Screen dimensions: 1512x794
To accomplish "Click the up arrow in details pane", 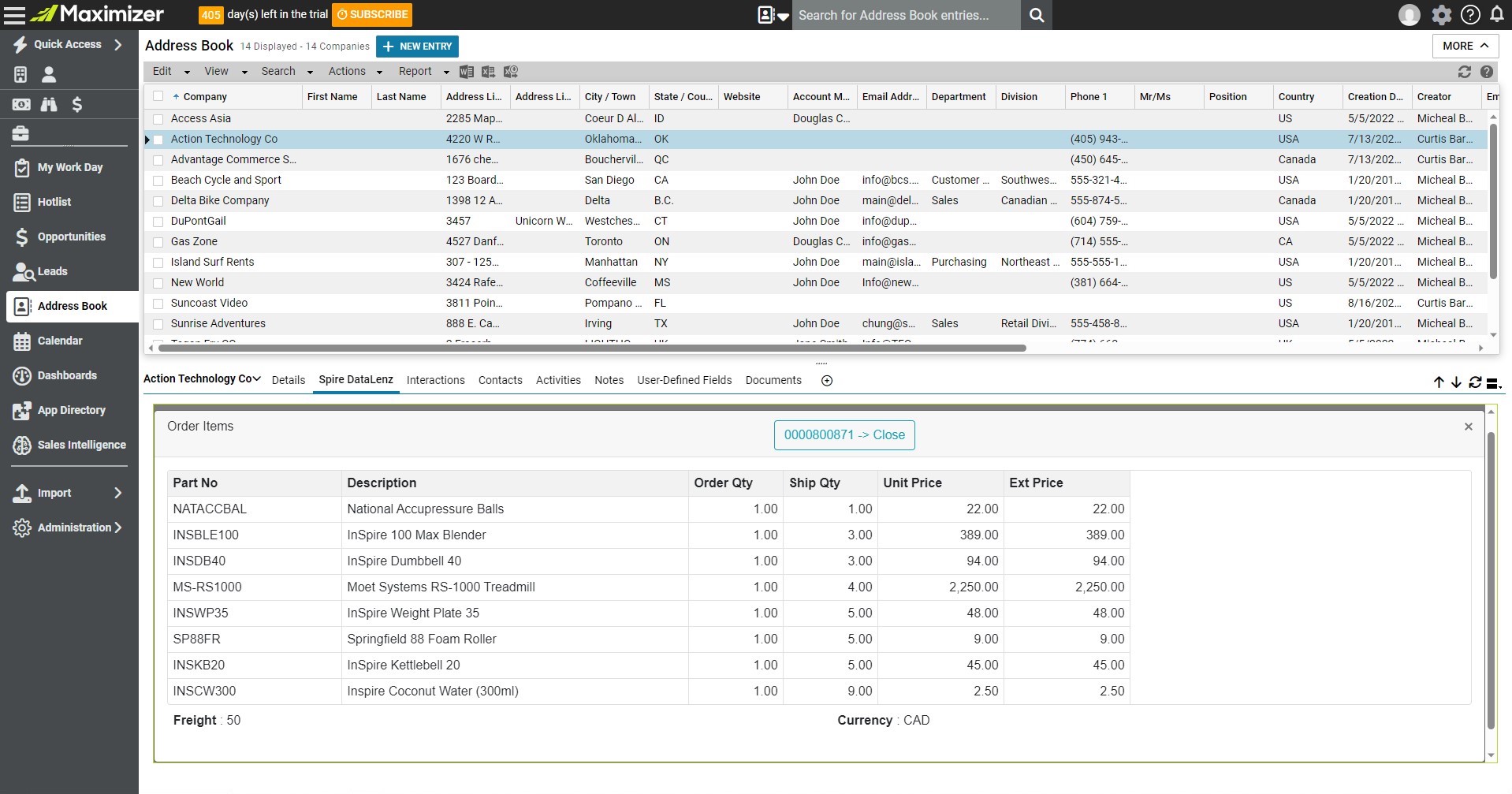I will [x=1439, y=382].
